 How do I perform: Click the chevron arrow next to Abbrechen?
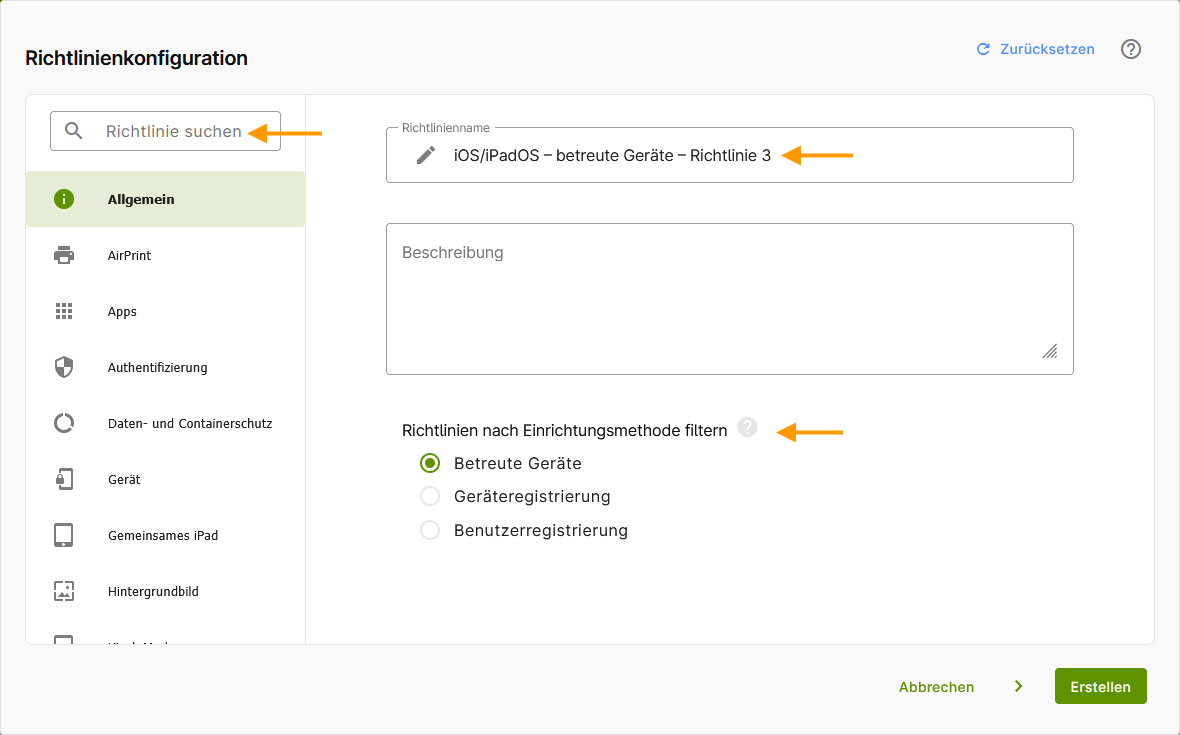click(x=1018, y=686)
